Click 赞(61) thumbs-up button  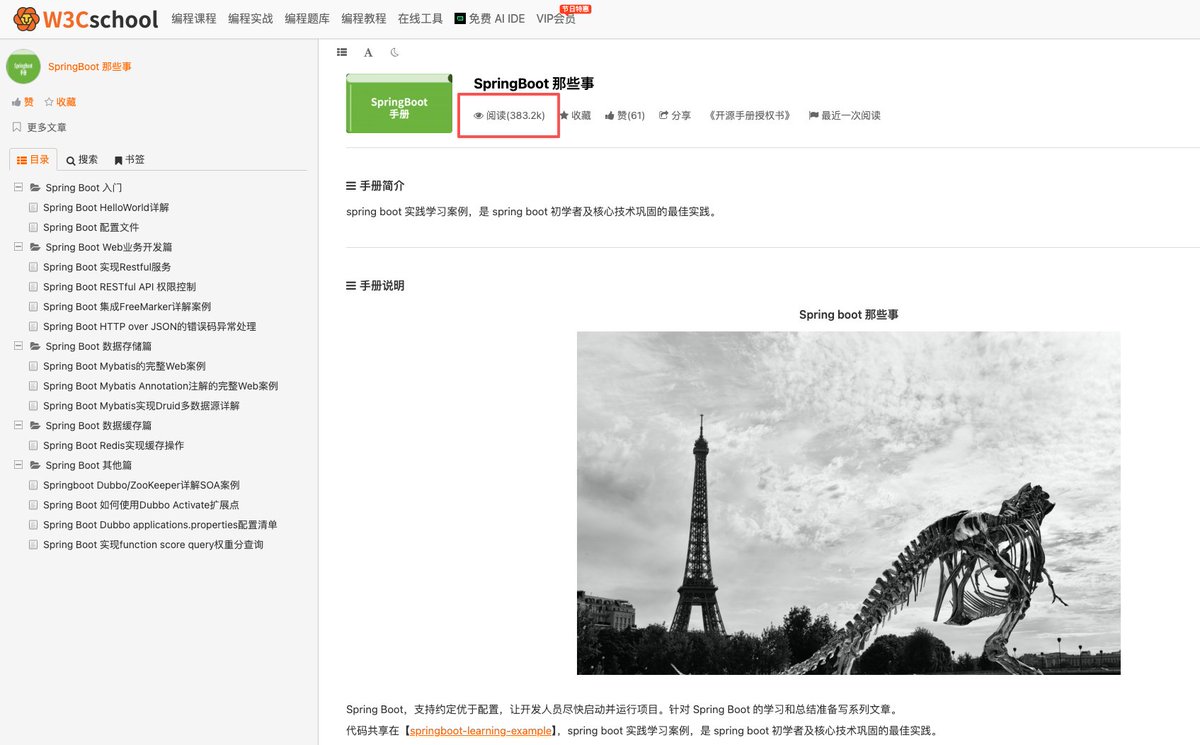click(x=625, y=116)
